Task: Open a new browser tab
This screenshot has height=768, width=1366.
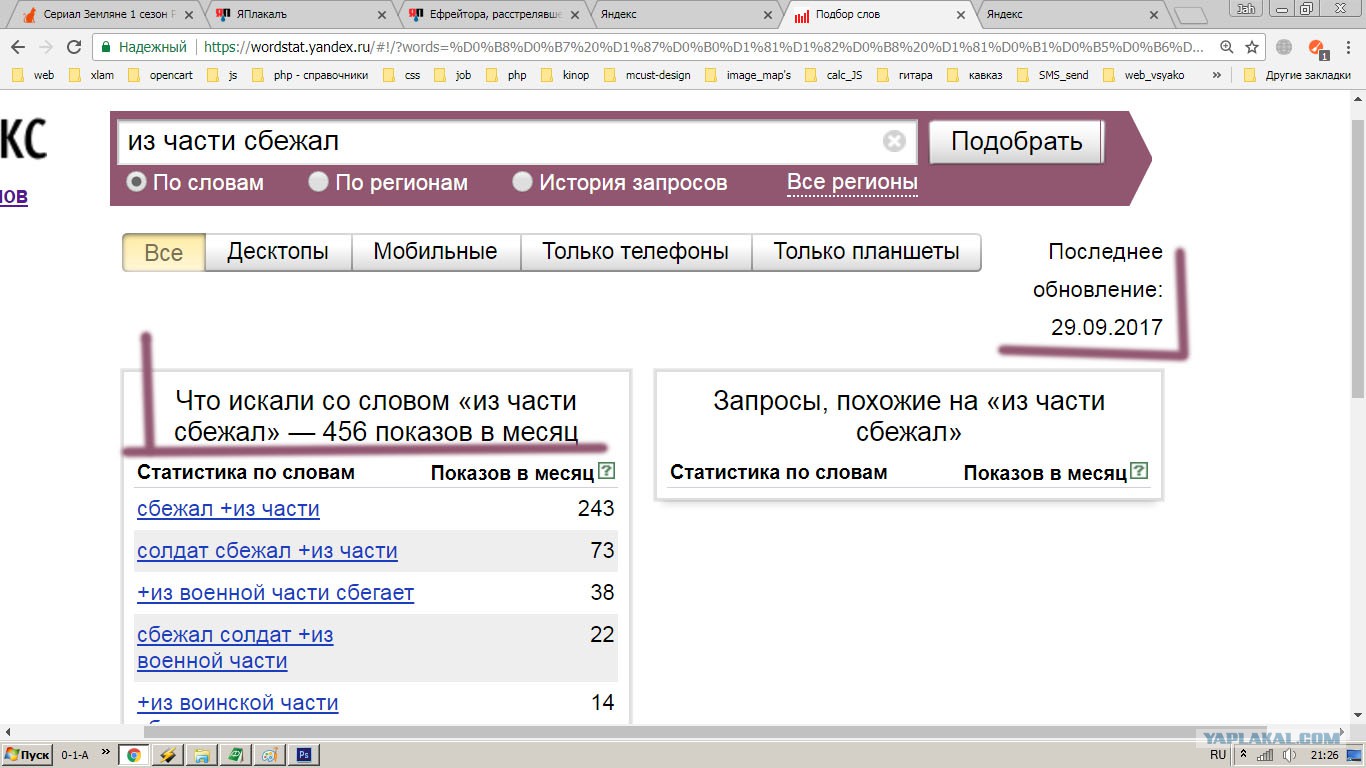Action: [x=1189, y=16]
